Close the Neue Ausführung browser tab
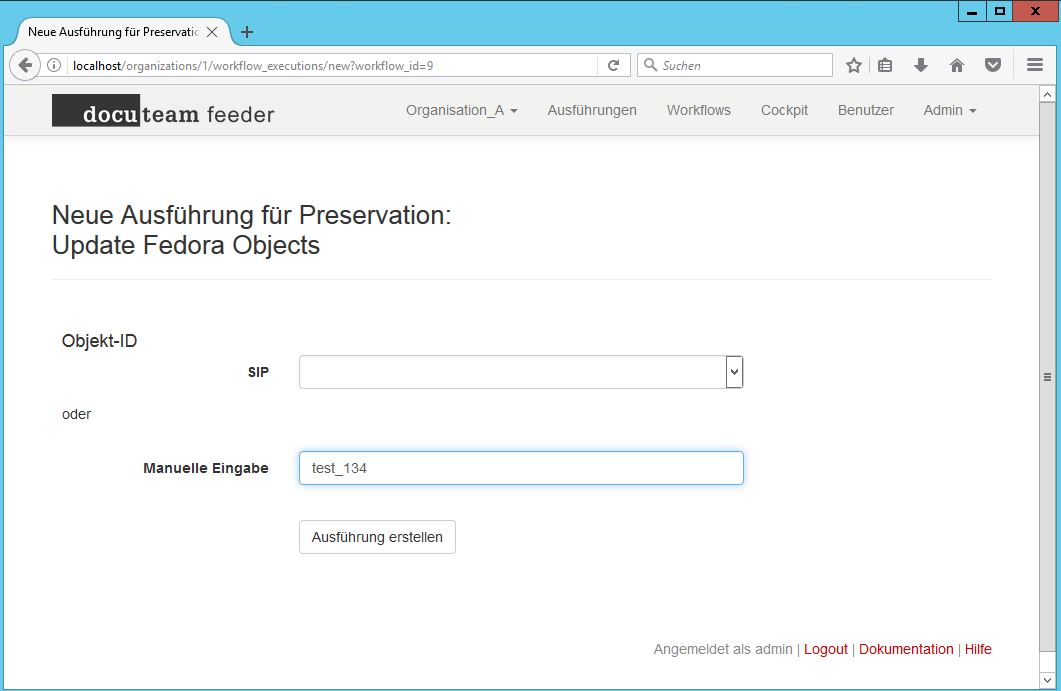The height and width of the screenshot is (691, 1061). pos(212,32)
